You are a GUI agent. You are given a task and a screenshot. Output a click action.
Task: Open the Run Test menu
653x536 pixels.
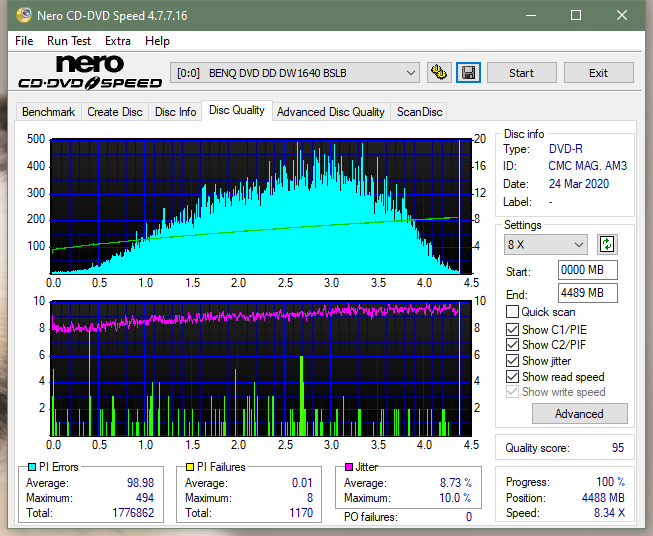coord(69,41)
